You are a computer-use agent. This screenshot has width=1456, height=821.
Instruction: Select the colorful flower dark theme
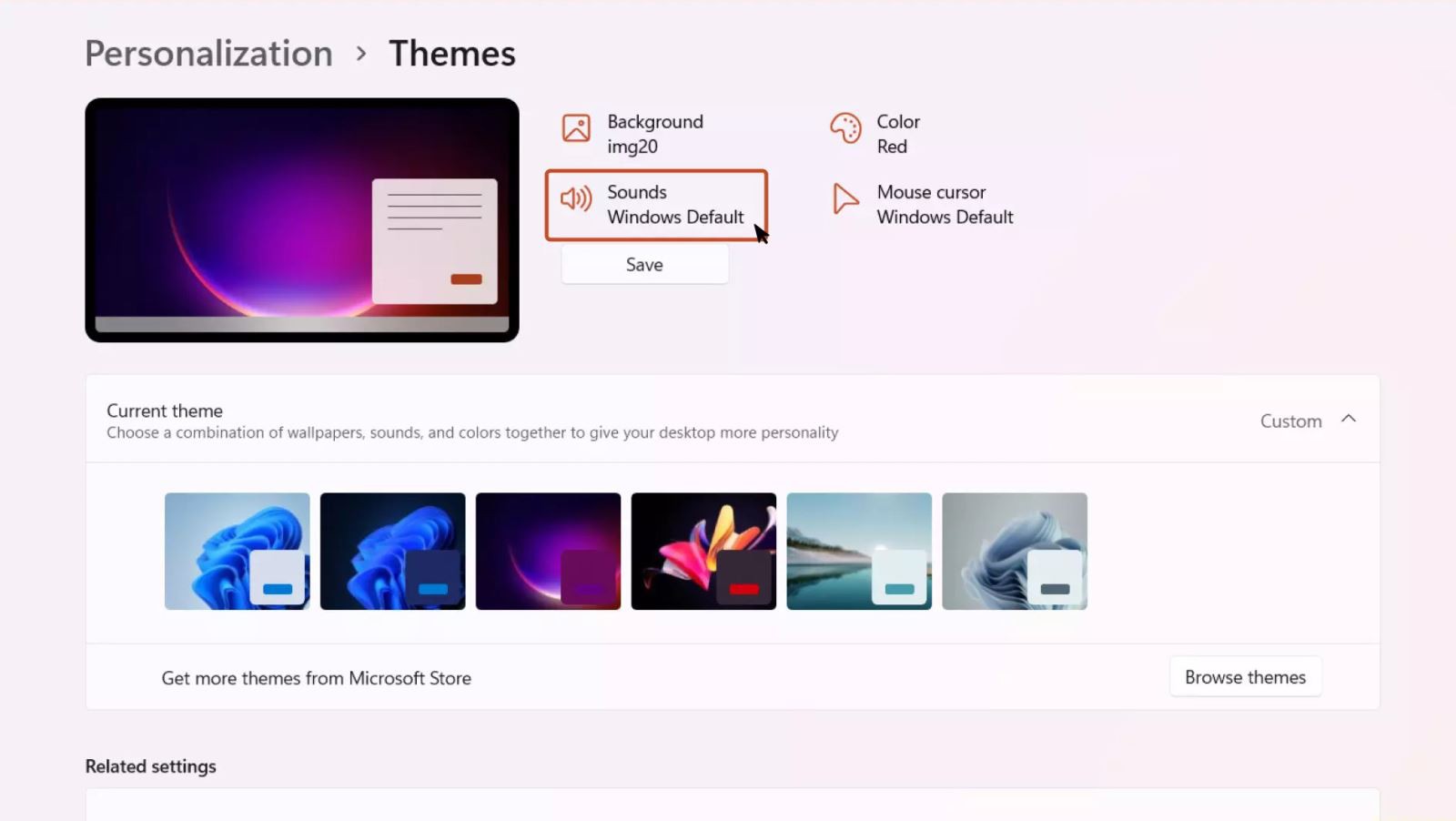tap(703, 551)
